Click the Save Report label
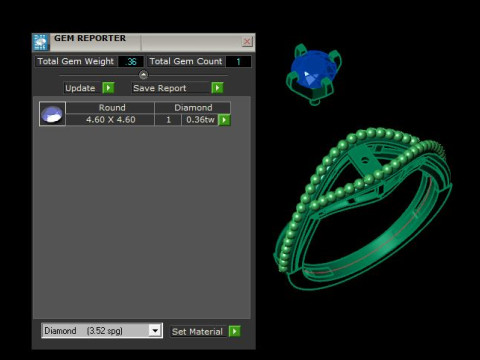480x360 pixels. pyautogui.click(x=160, y=88)
